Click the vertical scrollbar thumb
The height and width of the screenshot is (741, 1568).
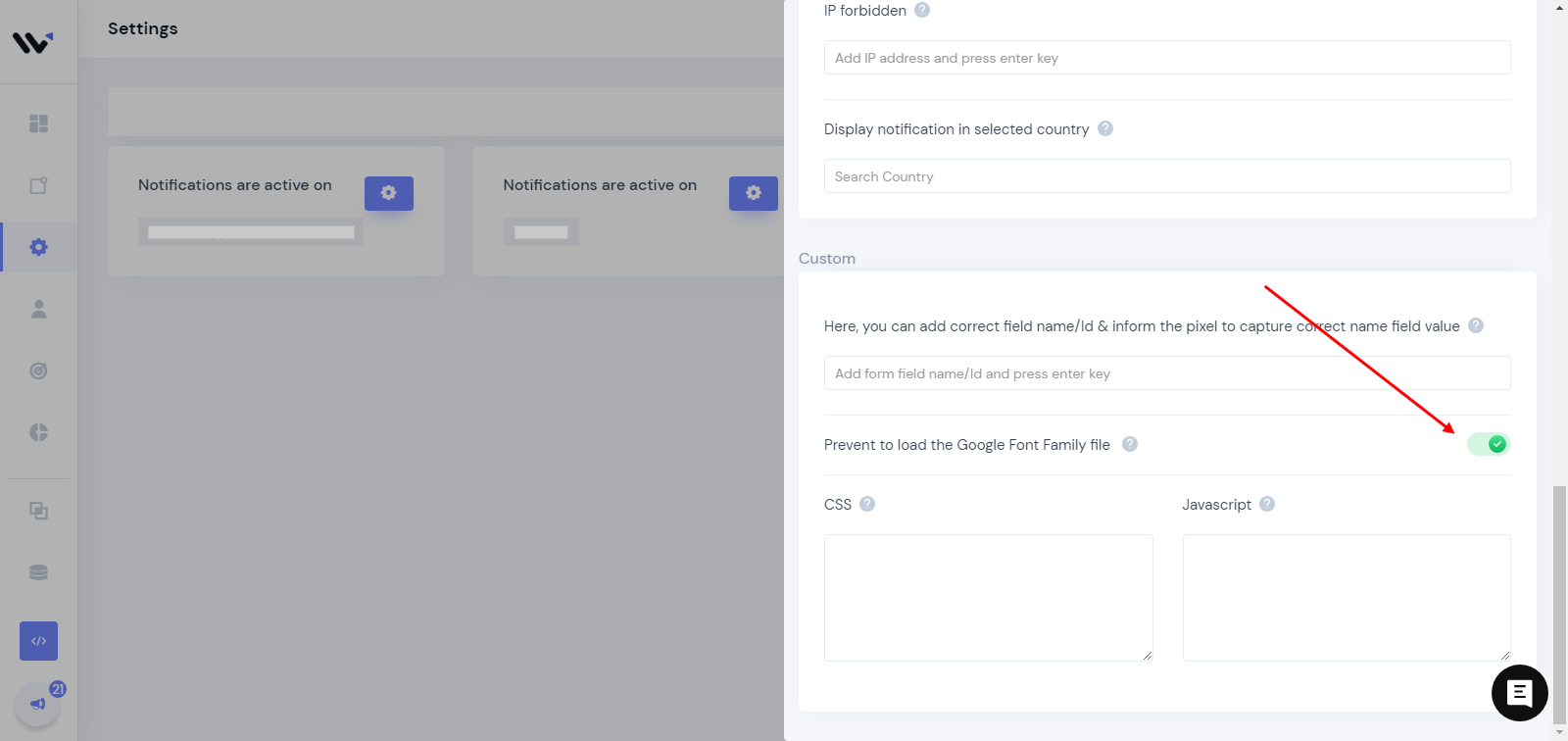coord(1560,605)
